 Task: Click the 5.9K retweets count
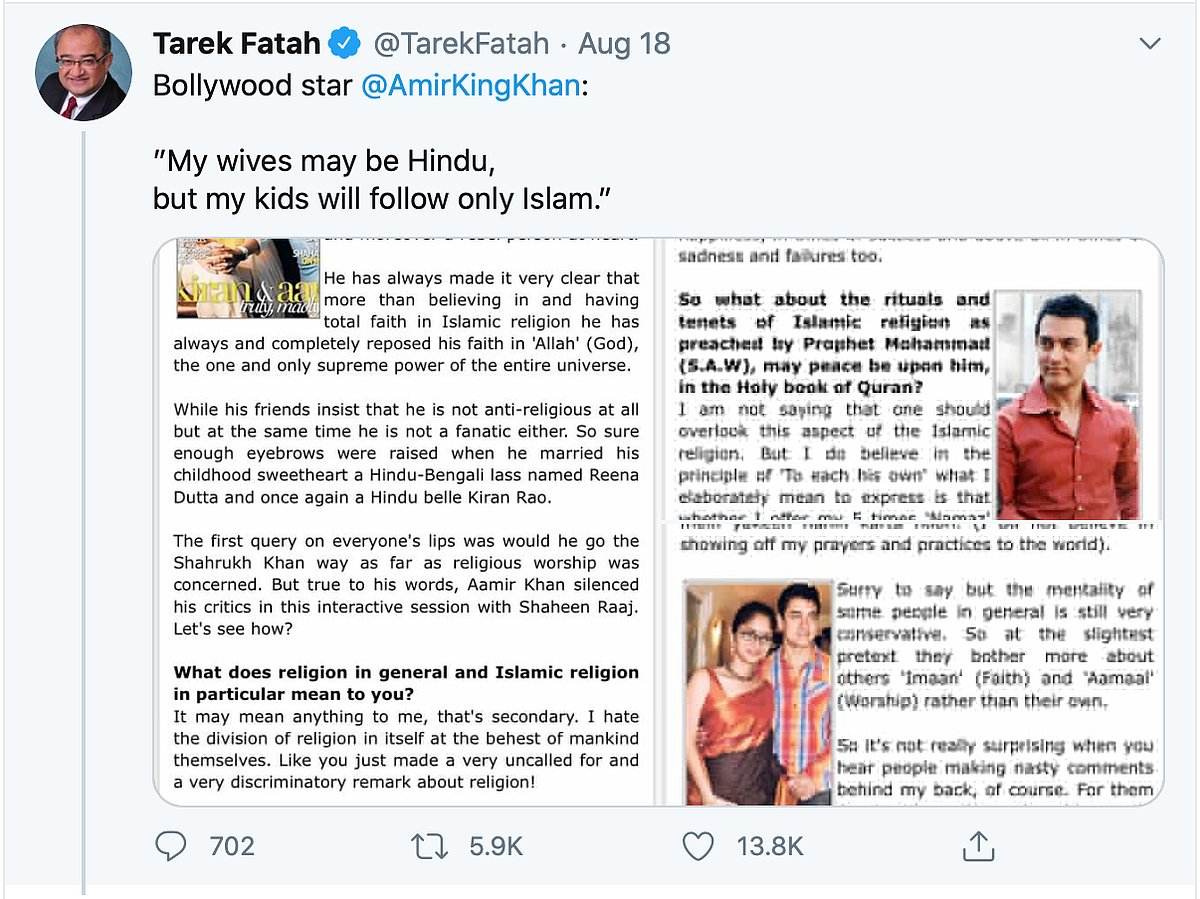(496, 847)
